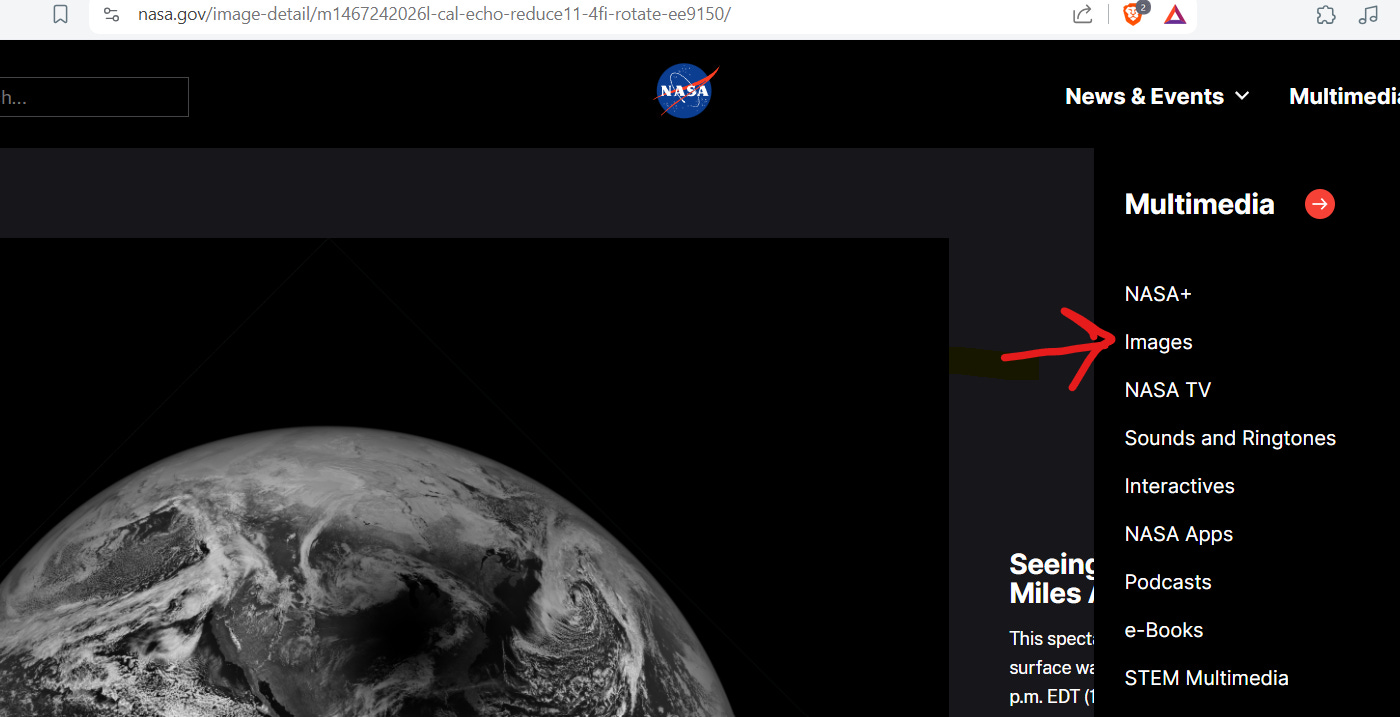Click the bookmark icon in the address bar

coord(61,15)
